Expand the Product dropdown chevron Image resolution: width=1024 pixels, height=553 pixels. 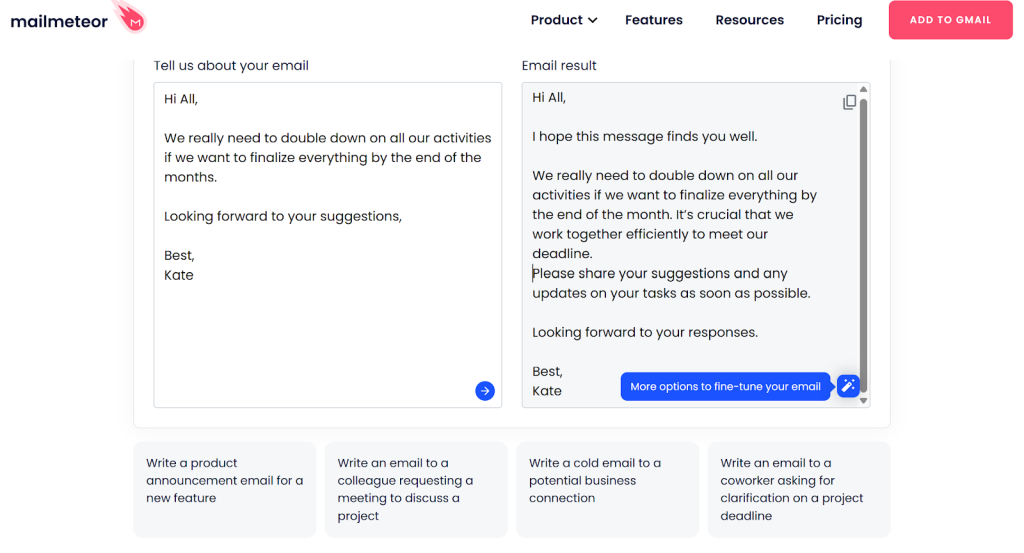click(592, 20)
